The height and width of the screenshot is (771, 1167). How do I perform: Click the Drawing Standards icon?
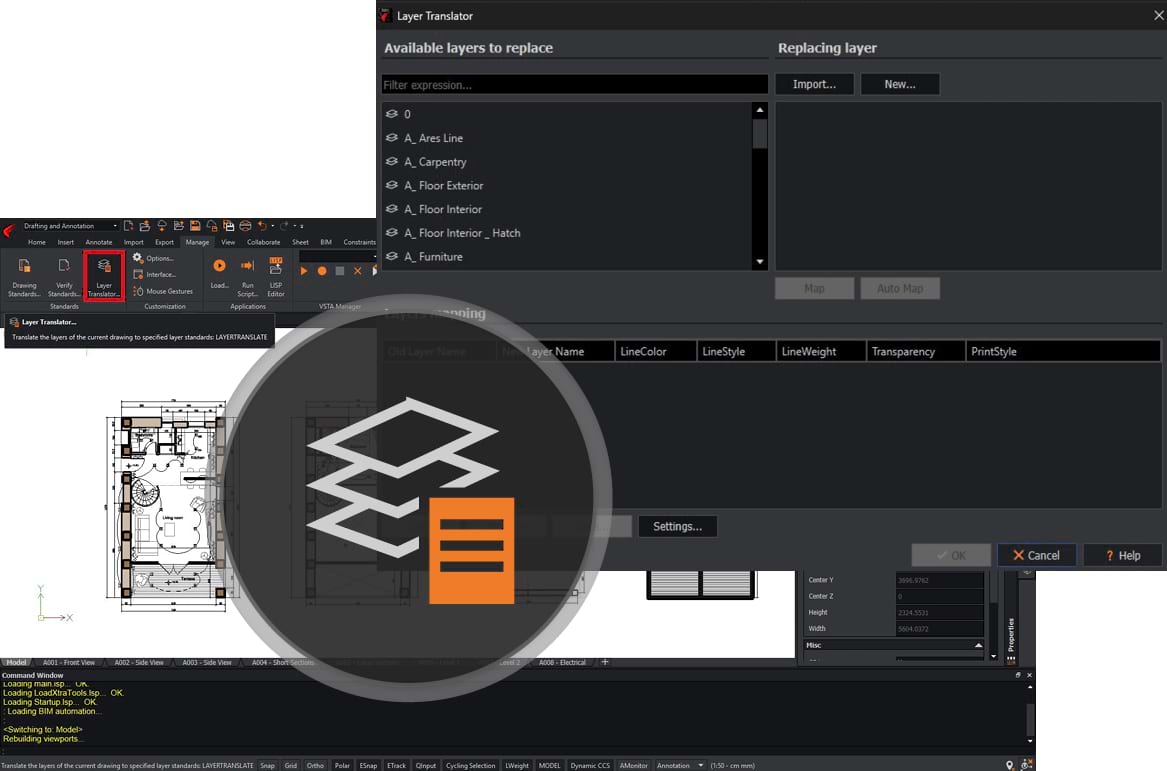click(25, 275)
